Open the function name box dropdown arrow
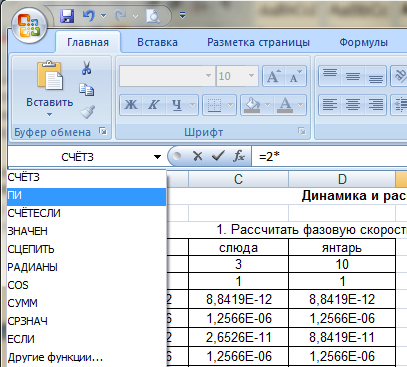 click(x=157, y=157)
